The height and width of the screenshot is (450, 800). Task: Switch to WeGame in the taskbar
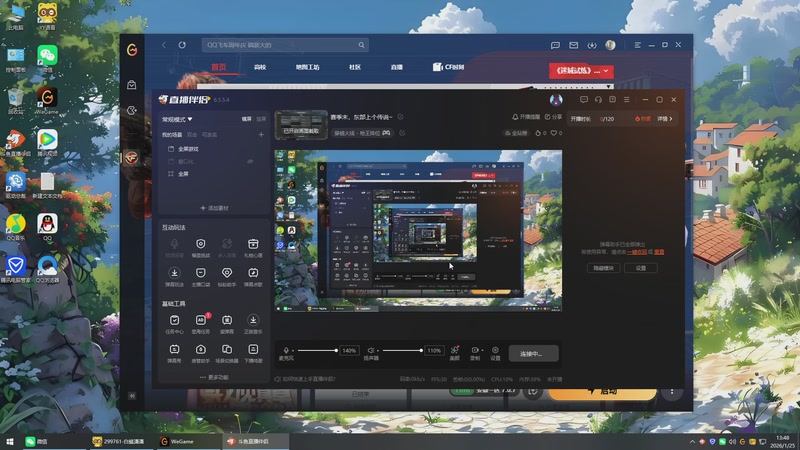tap(187, 441)
